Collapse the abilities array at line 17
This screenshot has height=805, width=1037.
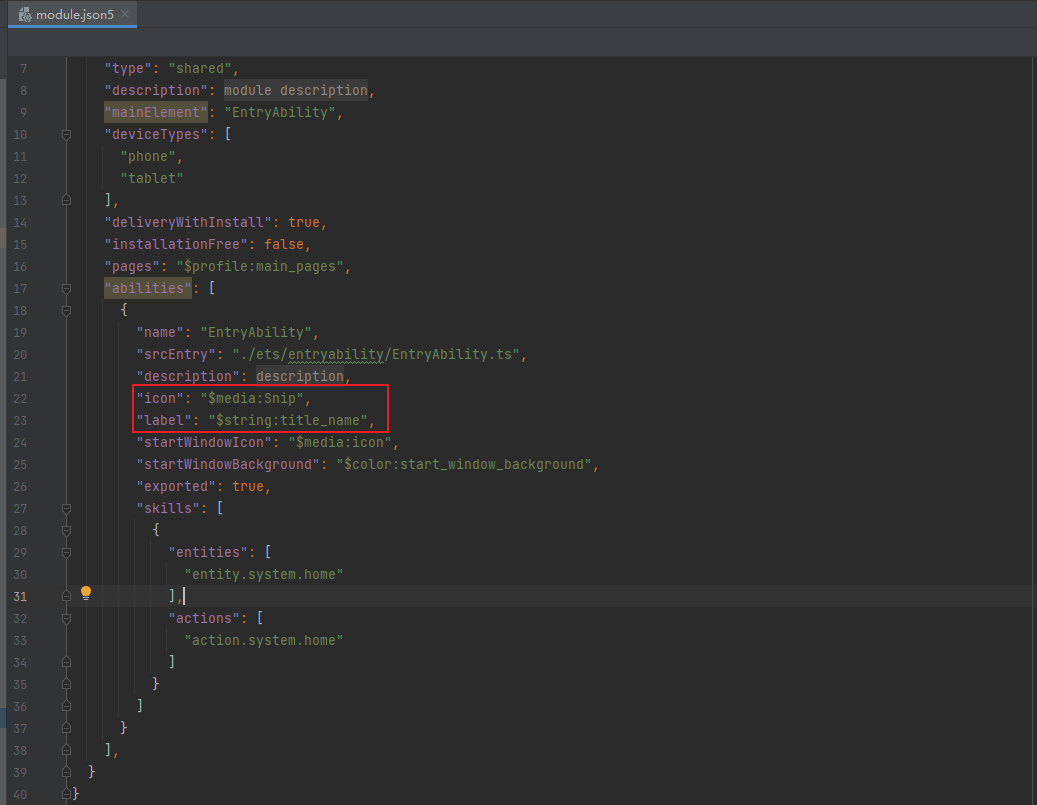[66, 288]
